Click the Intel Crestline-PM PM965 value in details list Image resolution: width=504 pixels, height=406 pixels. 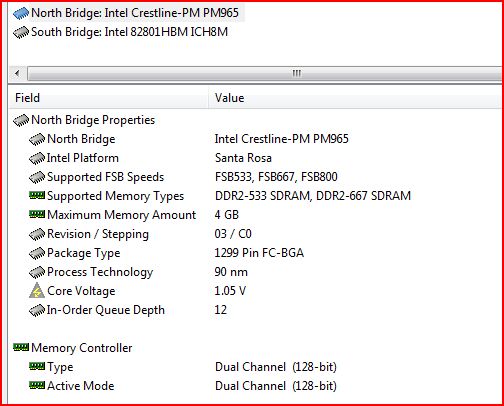coord(281,139)
